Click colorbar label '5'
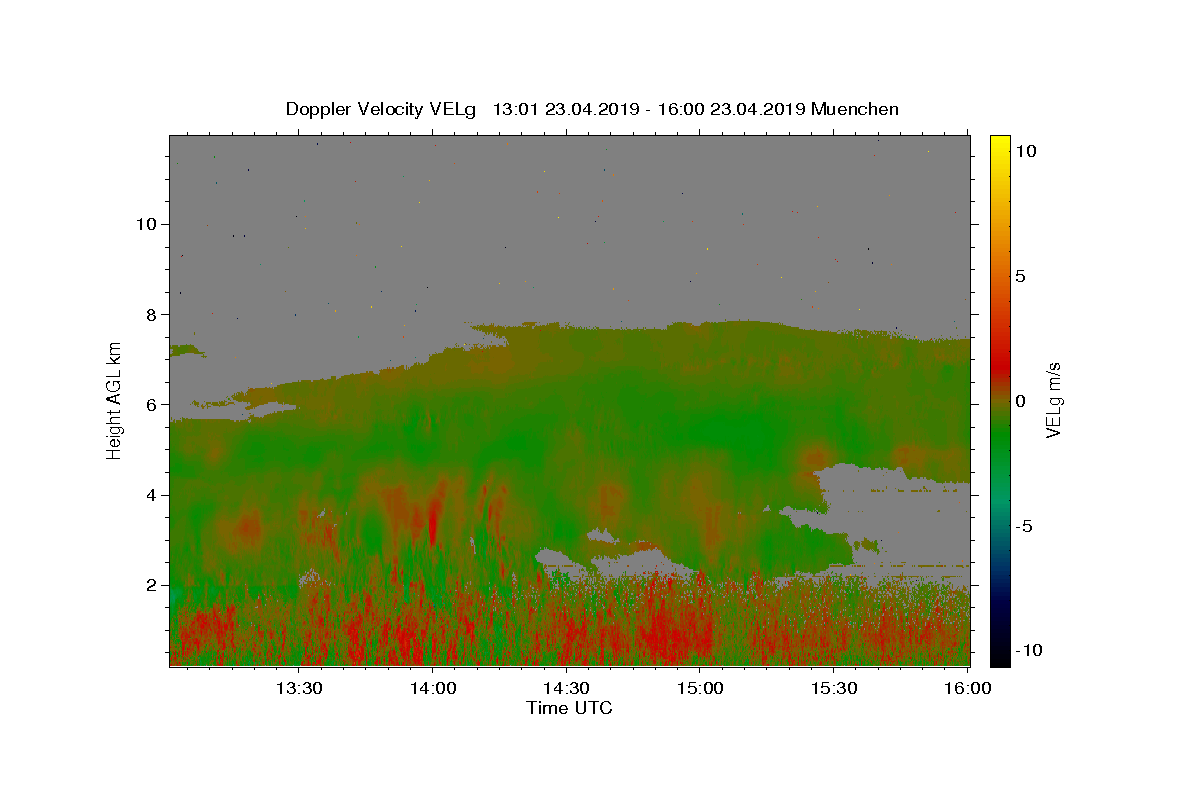The width and height of the screenshot is (1200, 800). pos(1020,276)
